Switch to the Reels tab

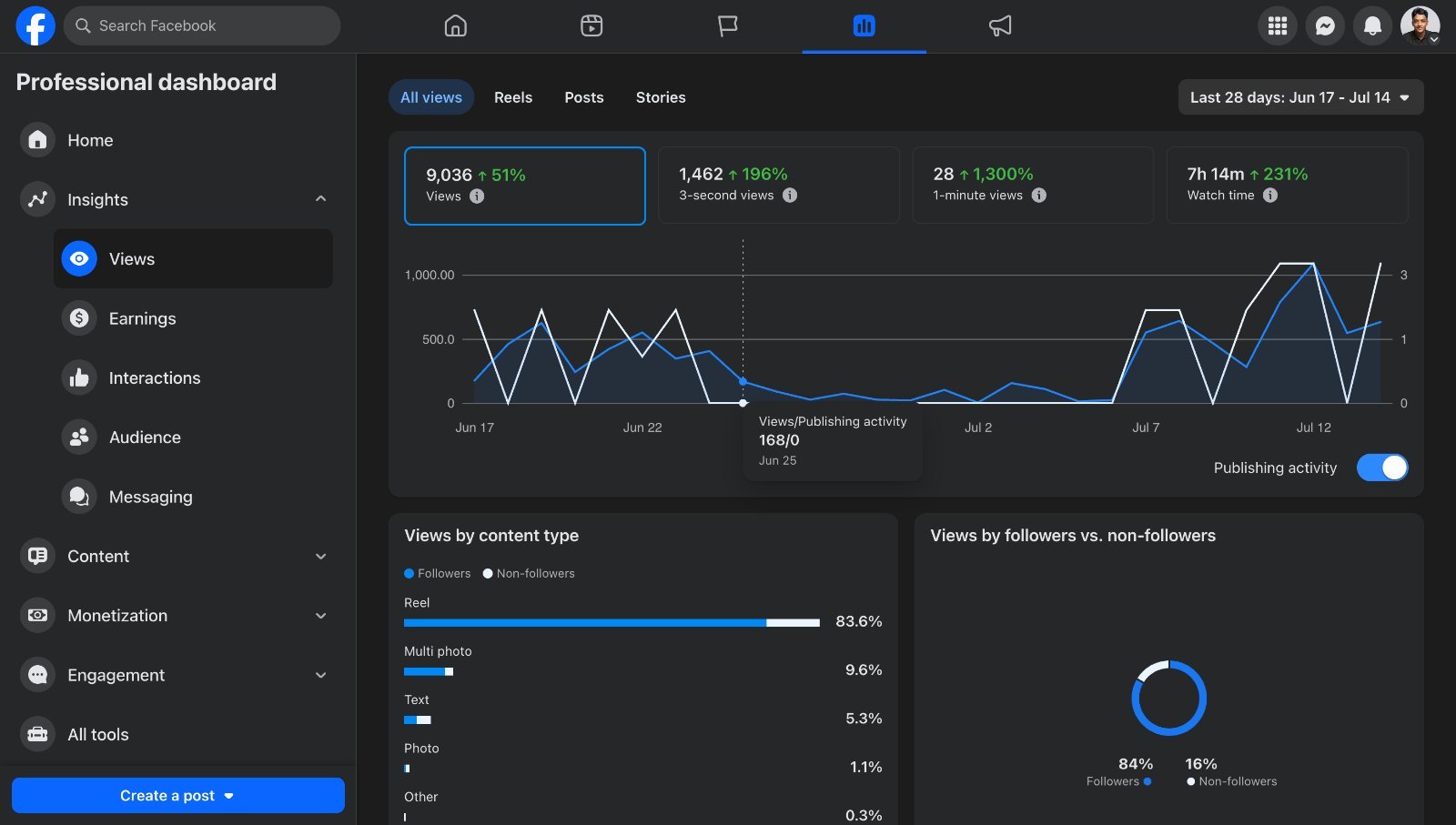click(513, 97)
